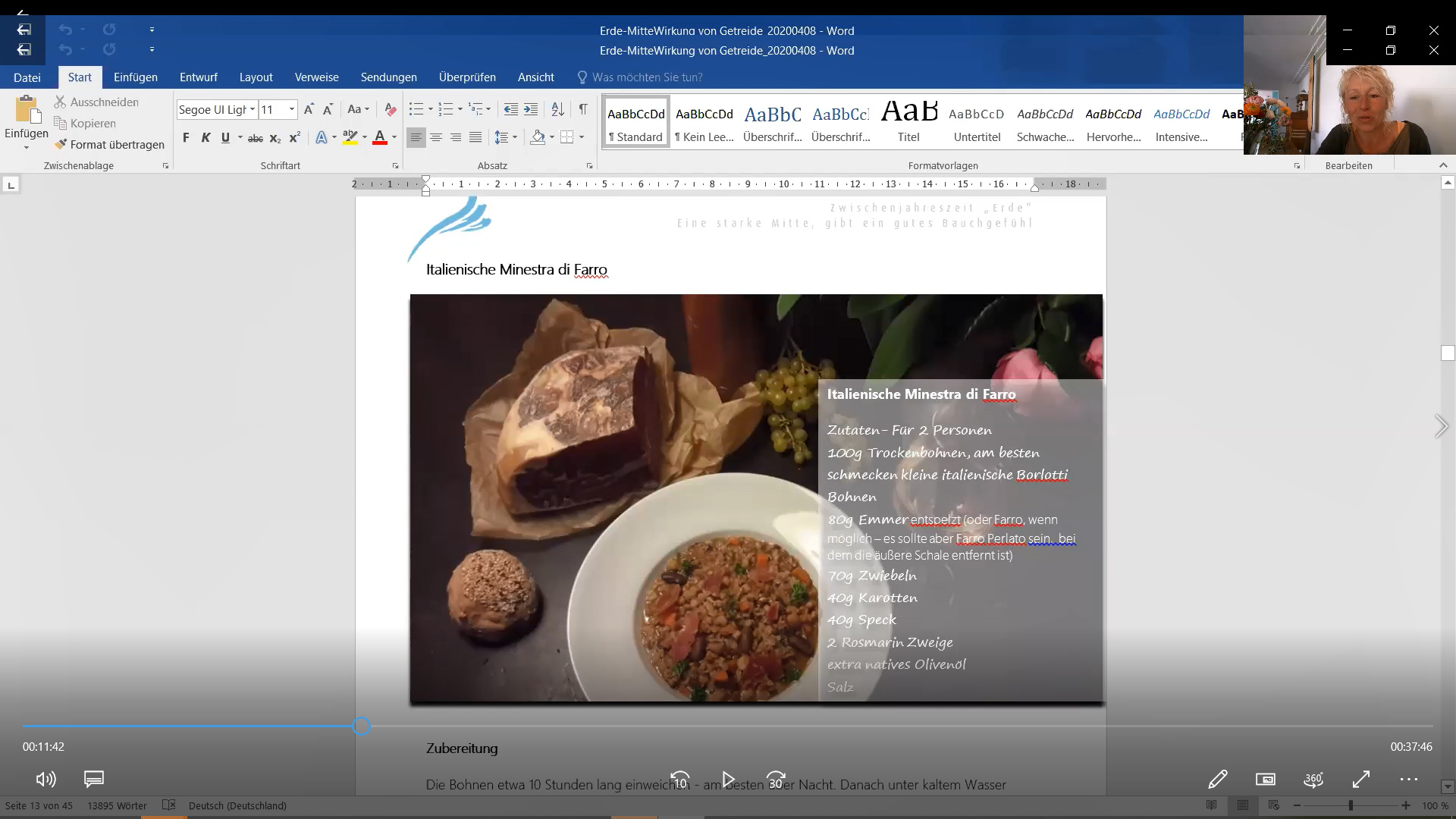Open the font name dropdown Segoe UI Light
This screenshot has height=819, width=1456.
click(253, 109)
